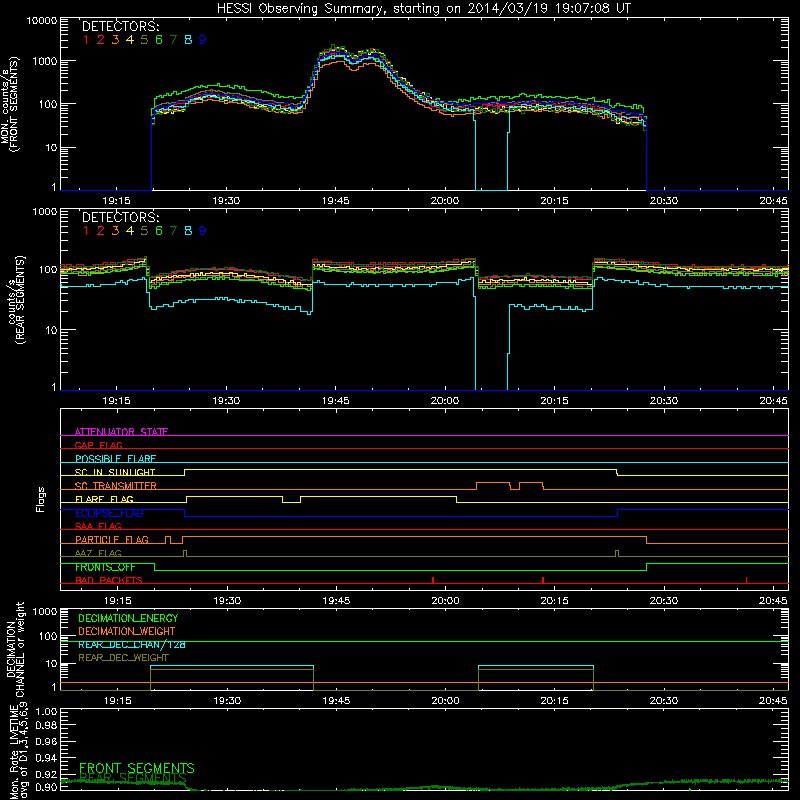Click 19:45 time label under front segments plot

point(336,201)
